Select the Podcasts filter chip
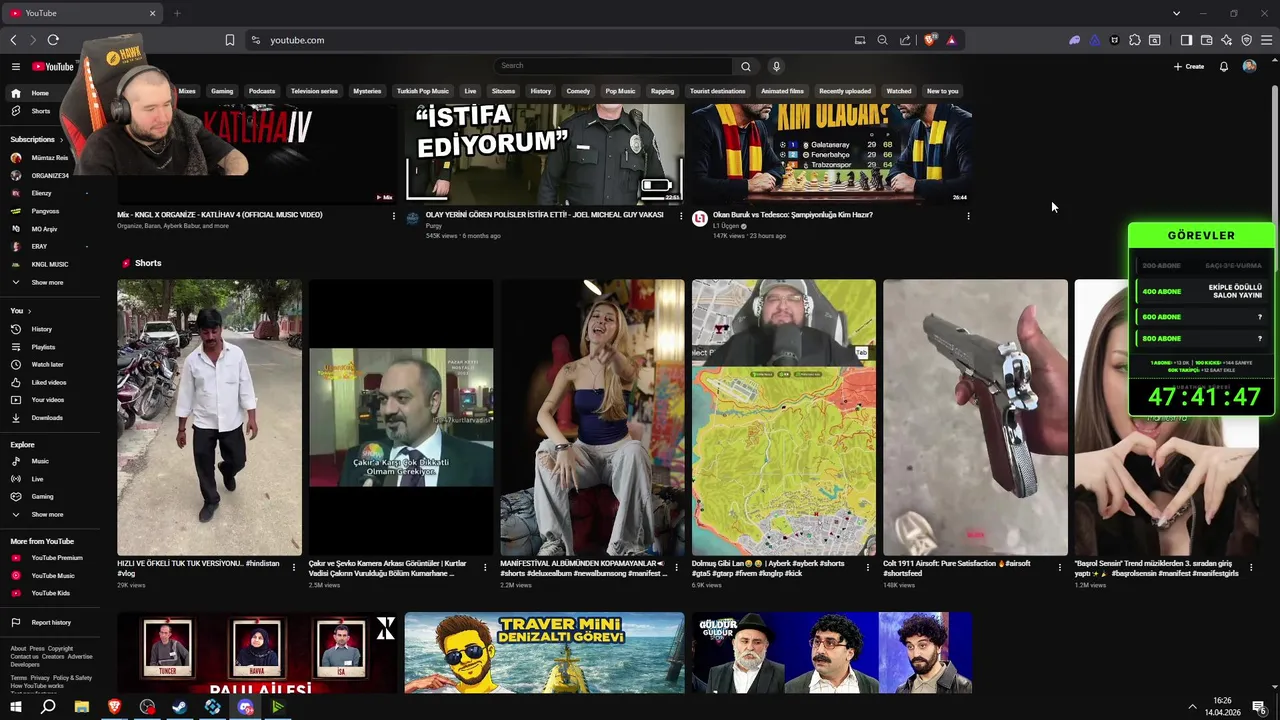The image size is (1280, 720). click(x=262, y=91)
